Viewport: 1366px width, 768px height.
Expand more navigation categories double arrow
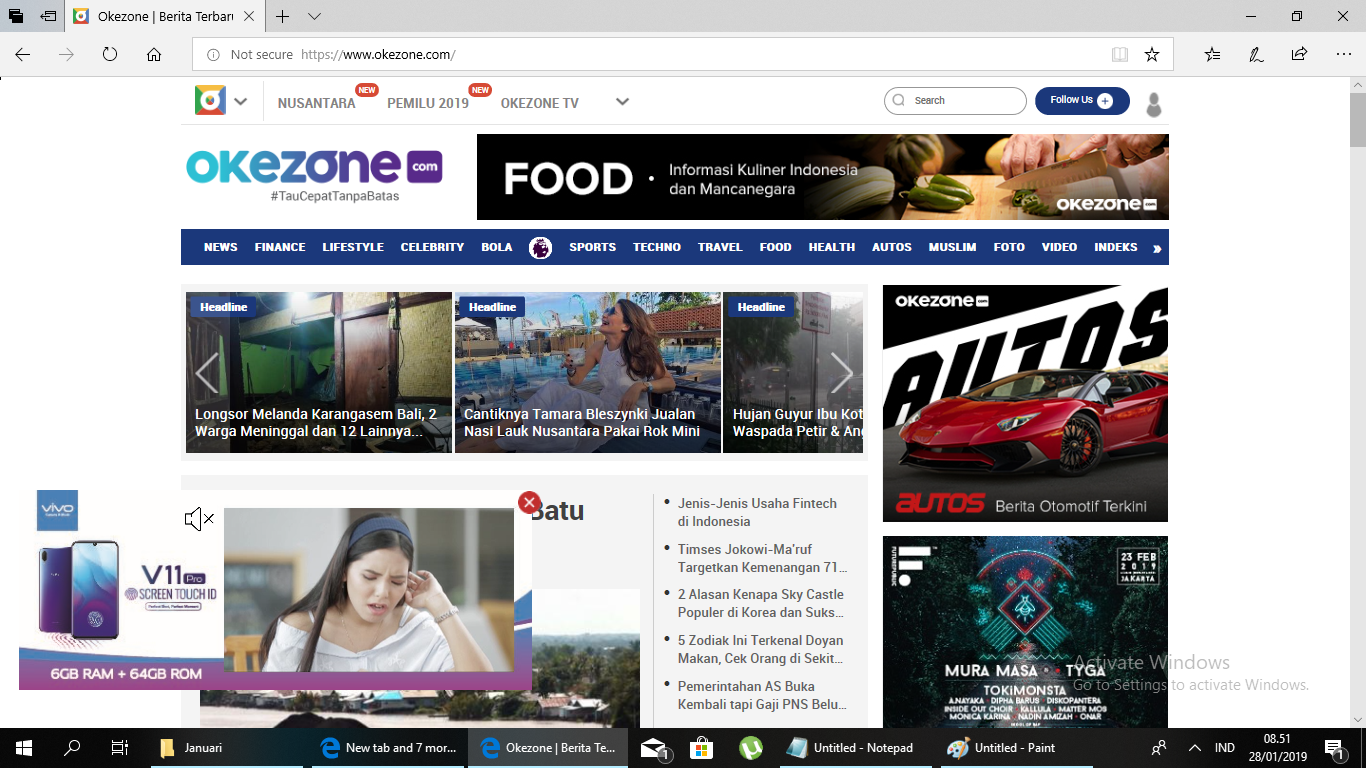[x=1157, y=248]
